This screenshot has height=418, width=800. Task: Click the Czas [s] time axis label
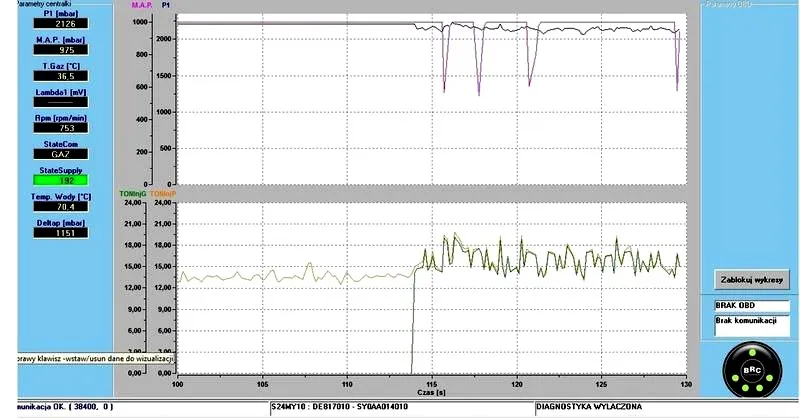(x=432, y=392)
